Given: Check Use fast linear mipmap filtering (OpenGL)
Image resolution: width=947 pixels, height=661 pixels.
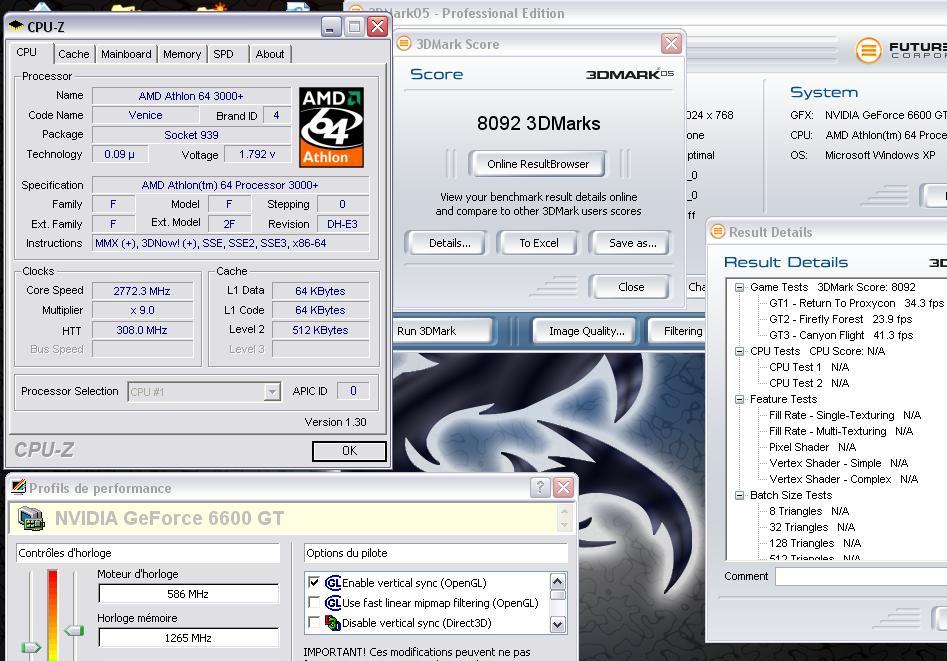Looking at the screenshot, I should 313,602.
